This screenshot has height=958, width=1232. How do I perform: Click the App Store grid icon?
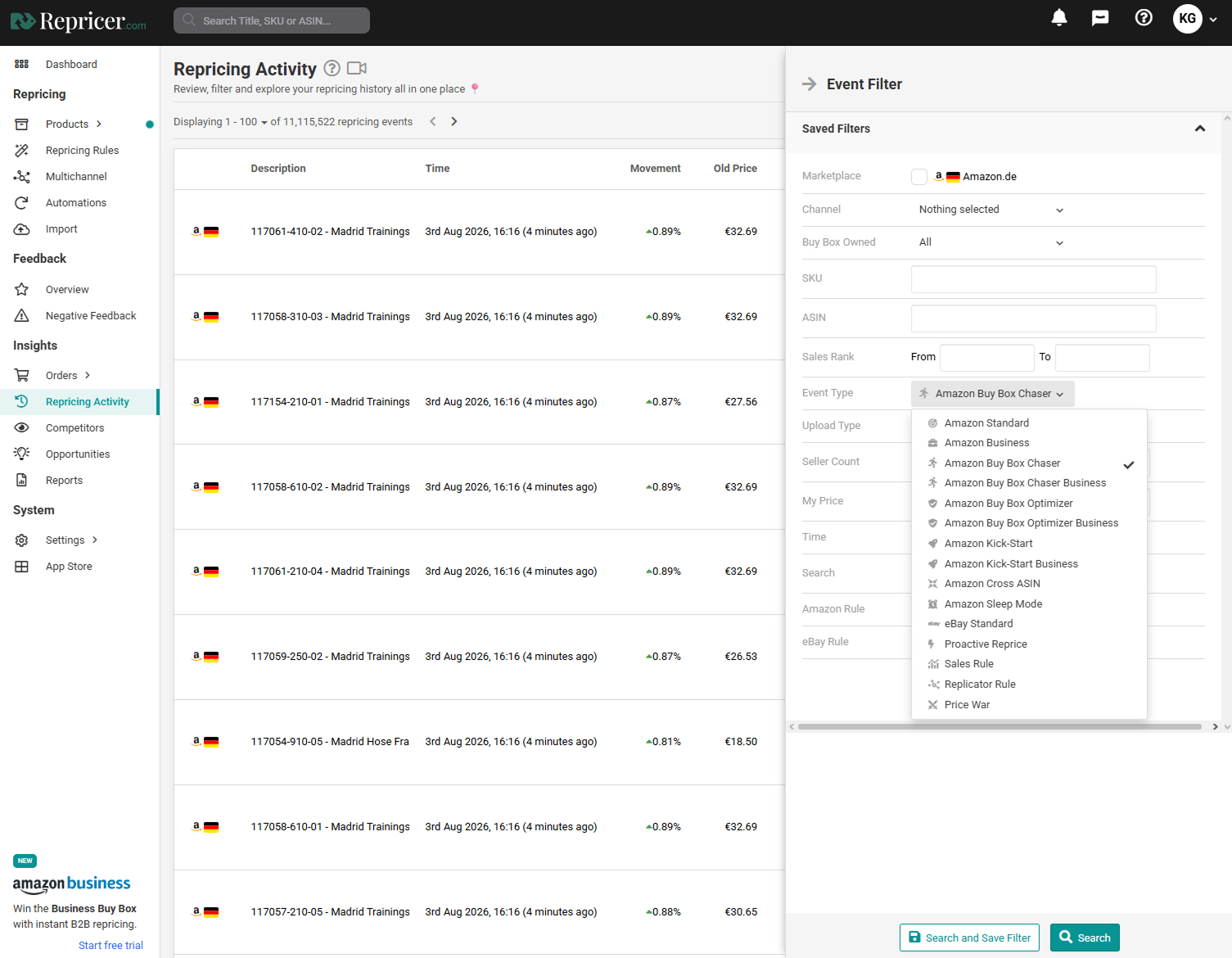point(22,567)
